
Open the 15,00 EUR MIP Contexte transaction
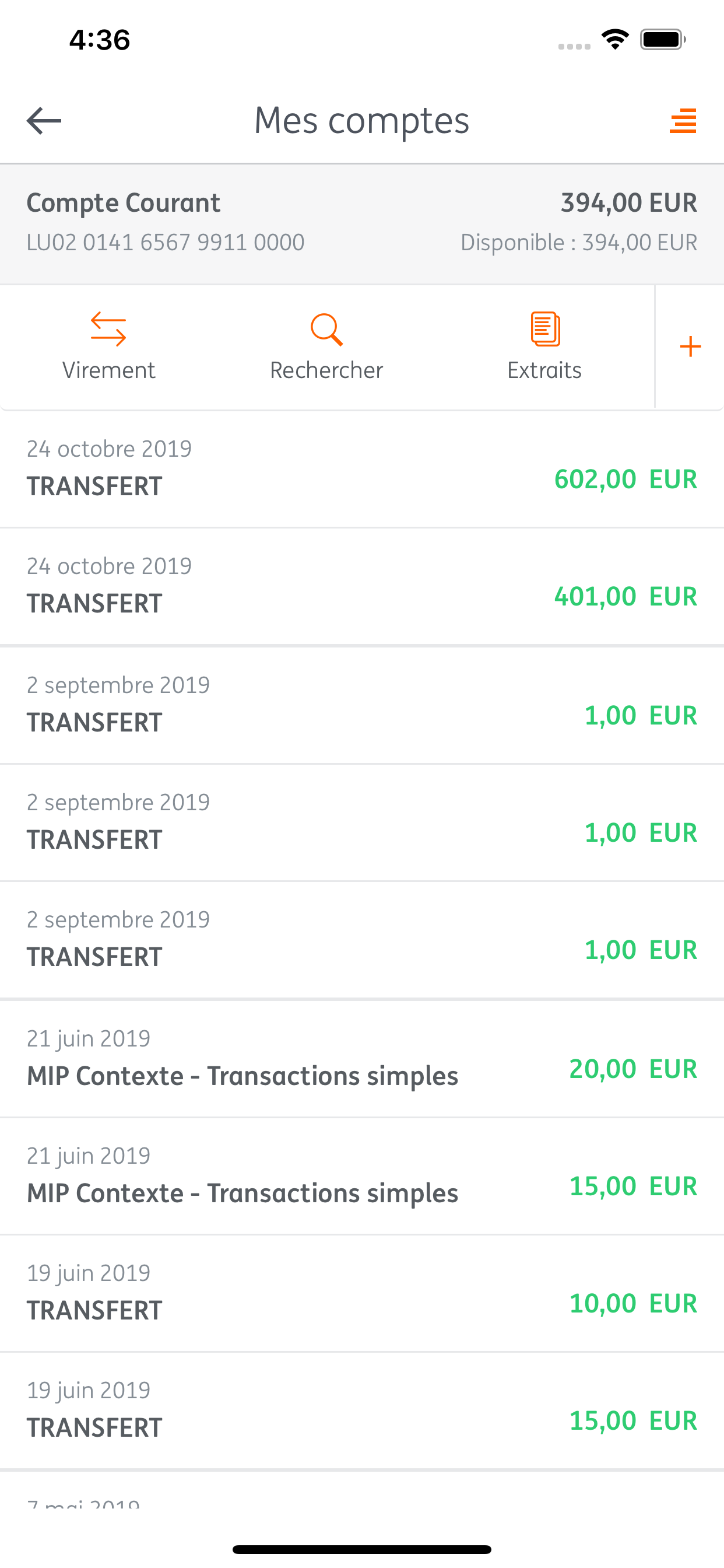tap(362, 1176)
